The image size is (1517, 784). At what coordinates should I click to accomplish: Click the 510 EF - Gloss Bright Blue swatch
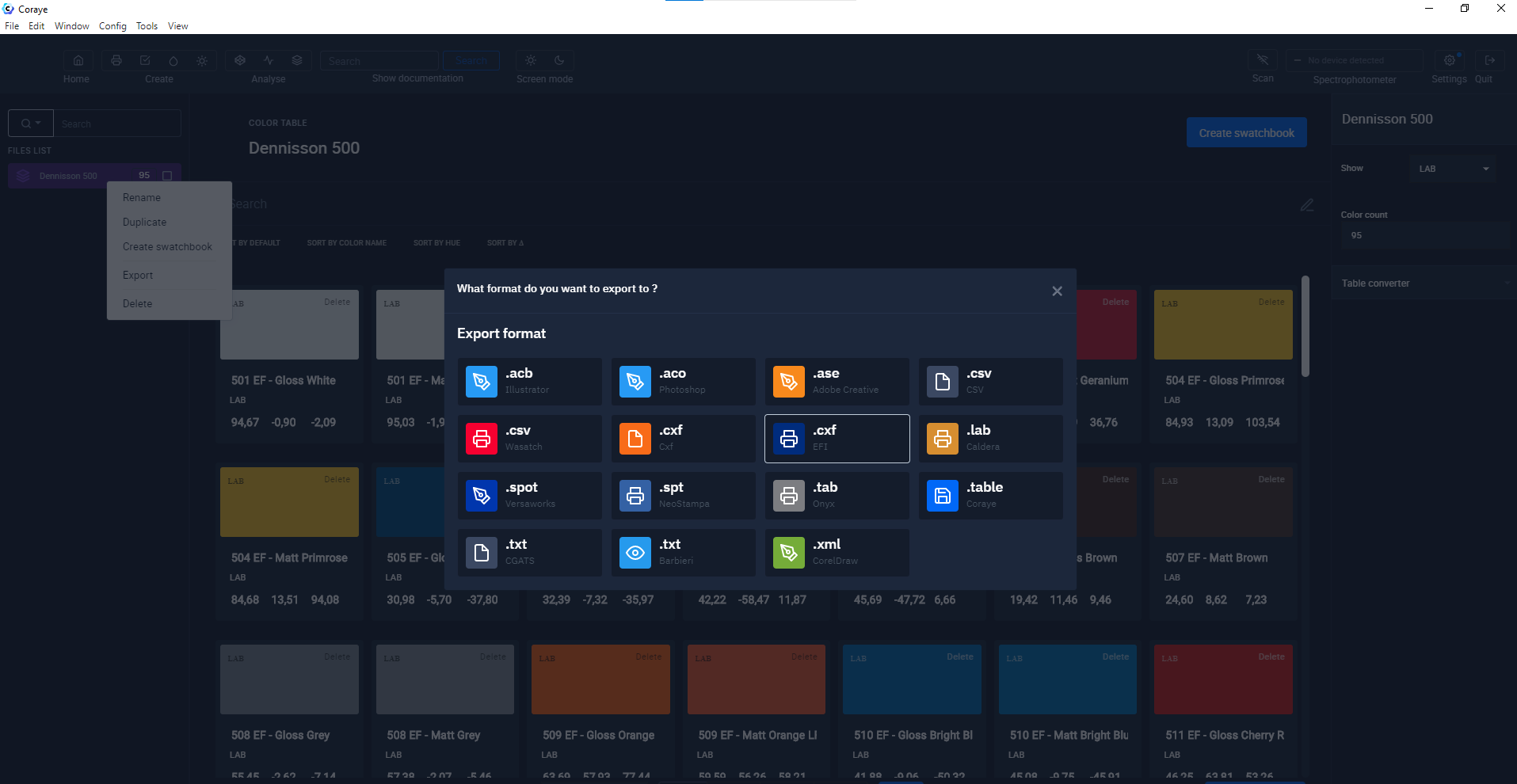[x=912, y=679]
